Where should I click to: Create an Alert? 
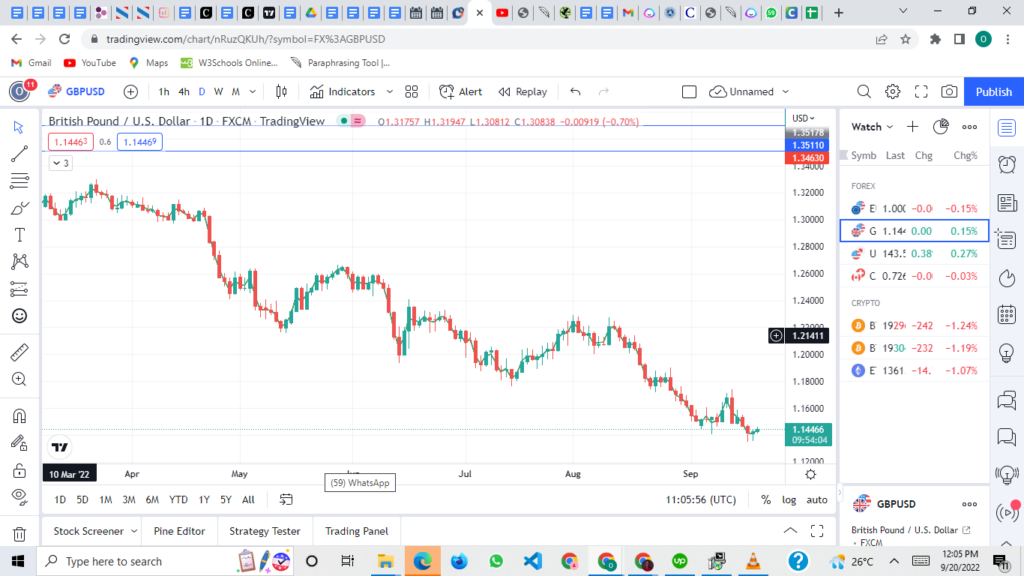click(460, 91)
